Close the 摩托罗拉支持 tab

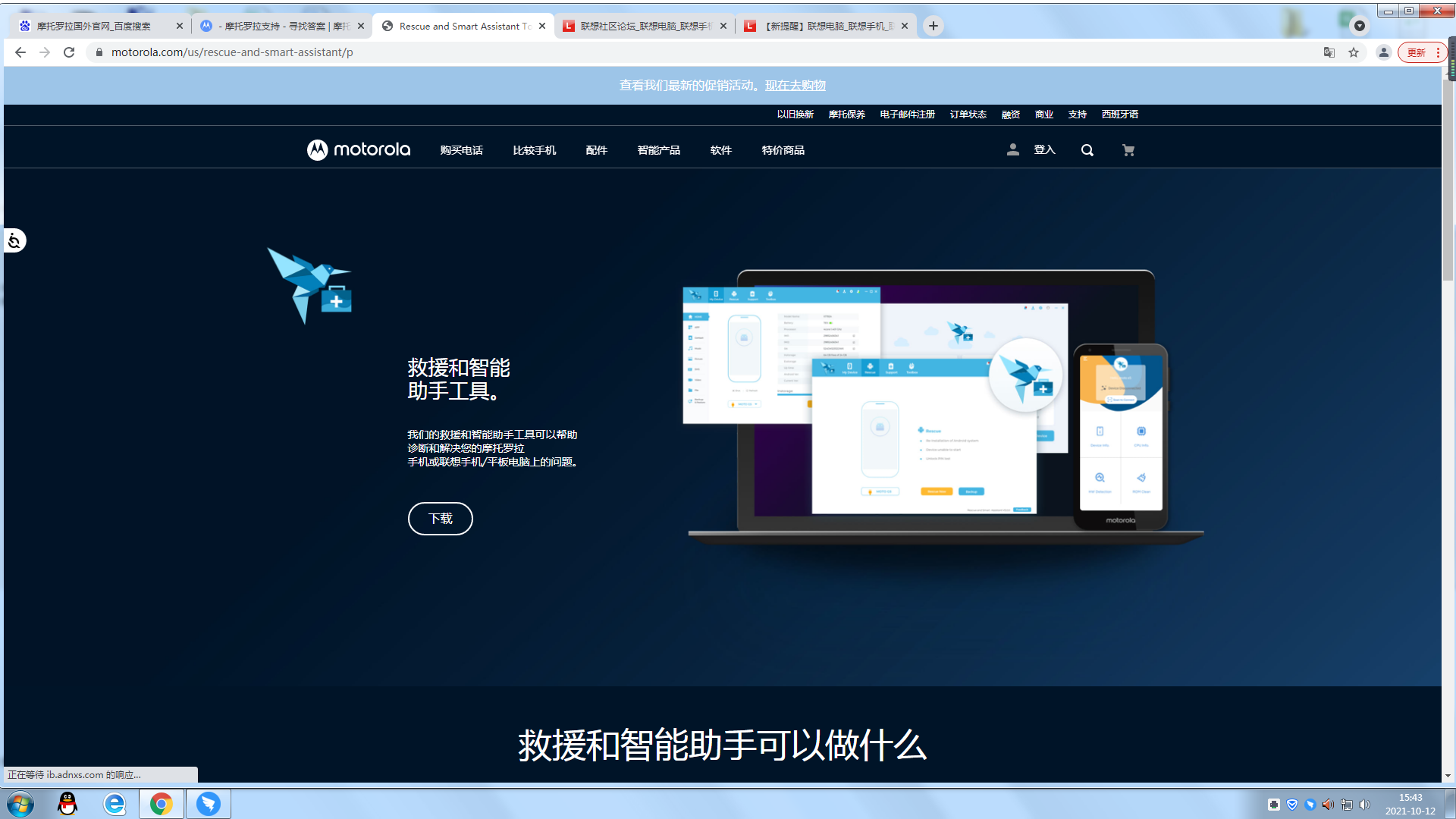pyautogui.click(x=361, y=26)
